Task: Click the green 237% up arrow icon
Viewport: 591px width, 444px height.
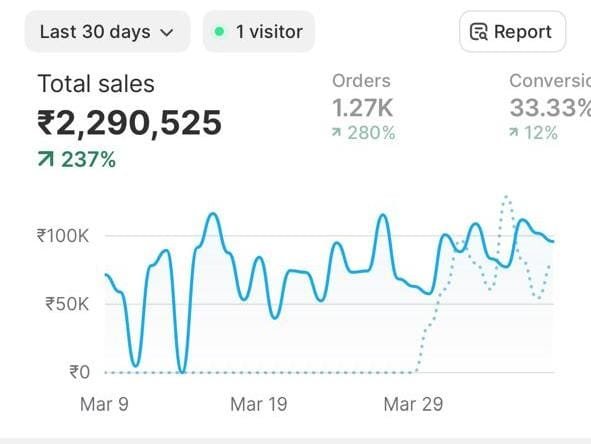Action: pos(46,159)
